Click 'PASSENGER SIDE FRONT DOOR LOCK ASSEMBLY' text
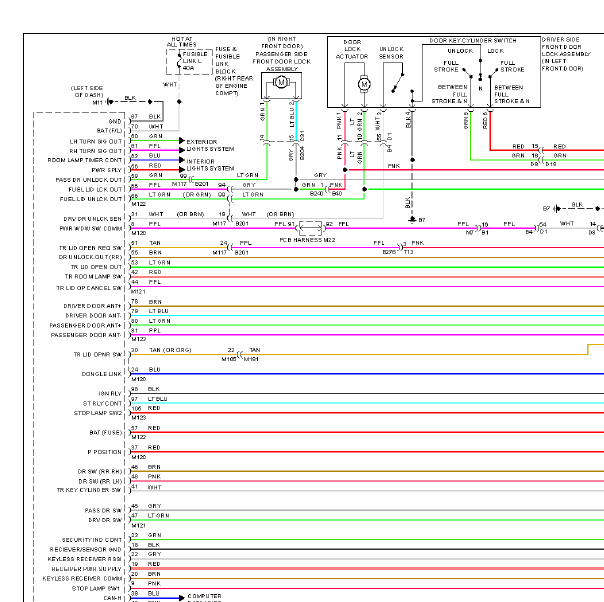 point(282,61)
